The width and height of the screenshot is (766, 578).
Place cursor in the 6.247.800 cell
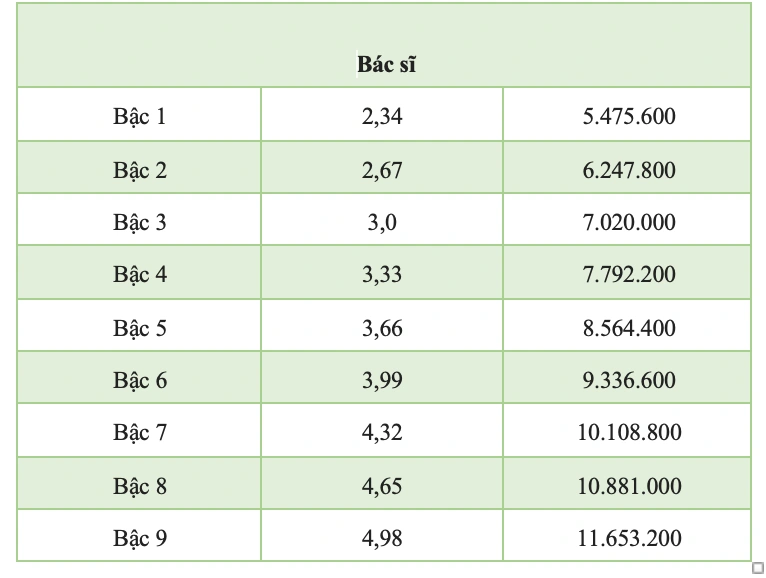(629, 170)
